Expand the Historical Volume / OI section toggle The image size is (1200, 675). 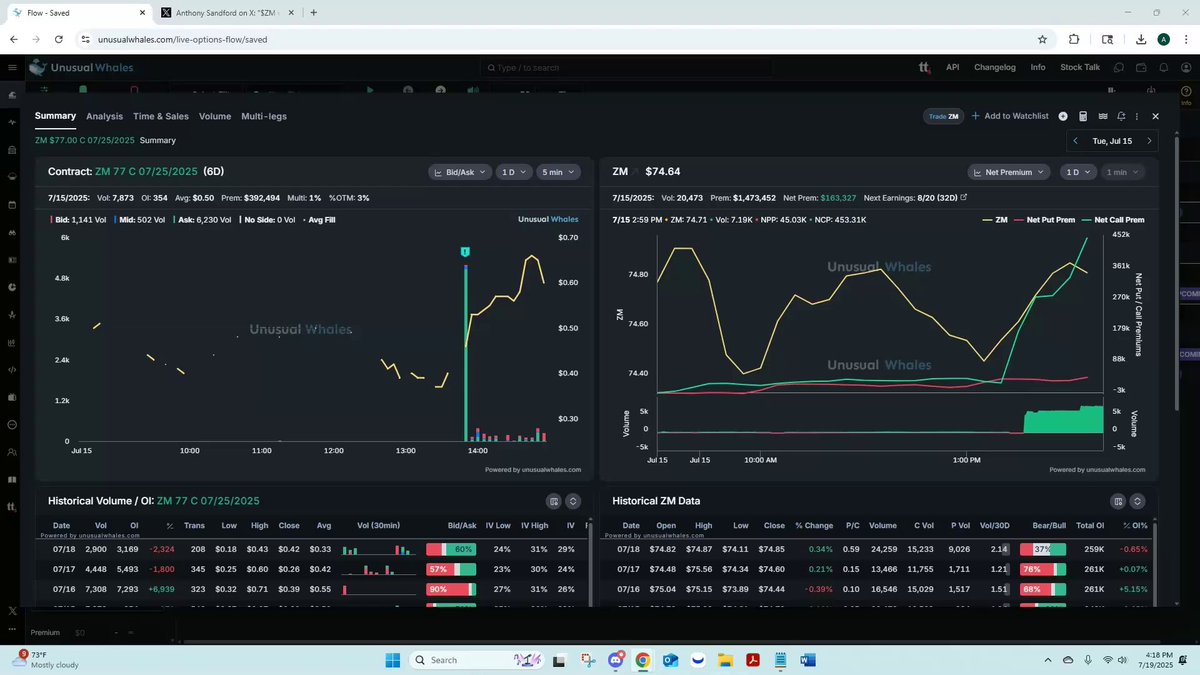point(573,501)
